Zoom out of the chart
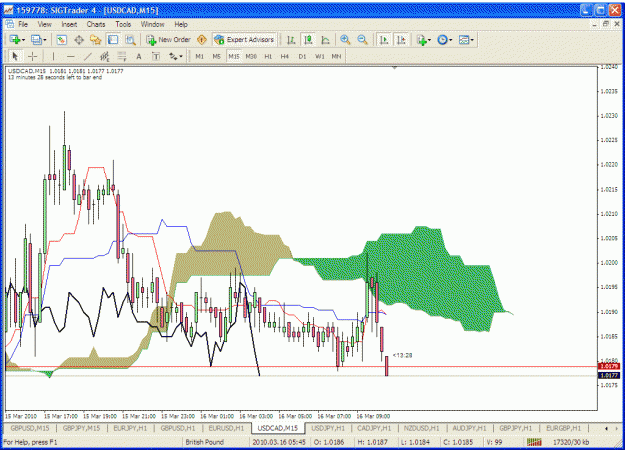This screenshot has height=450, width=625. 362,40
